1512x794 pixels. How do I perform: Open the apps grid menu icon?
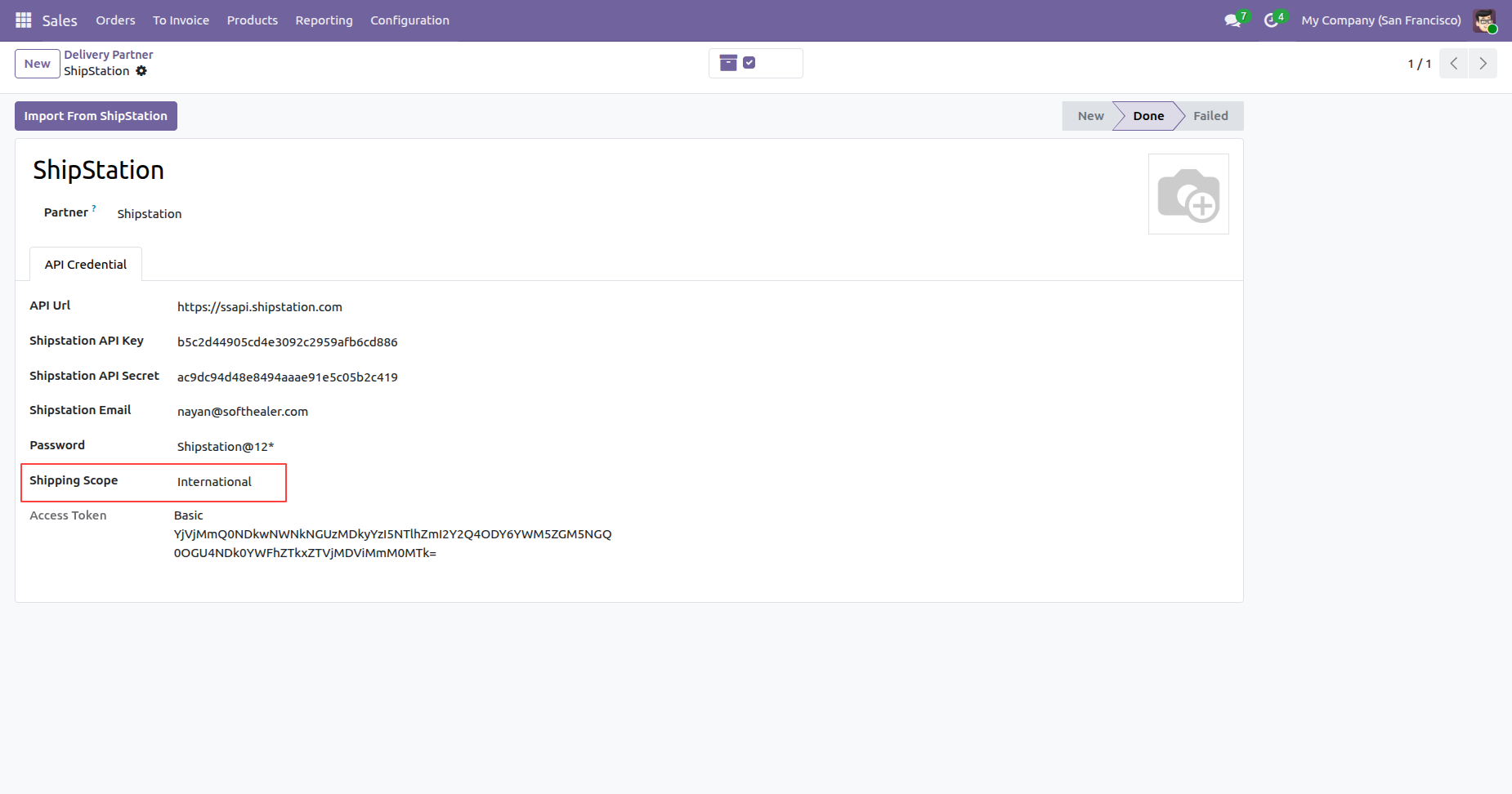pyautogui.click(x=23, y=20)
